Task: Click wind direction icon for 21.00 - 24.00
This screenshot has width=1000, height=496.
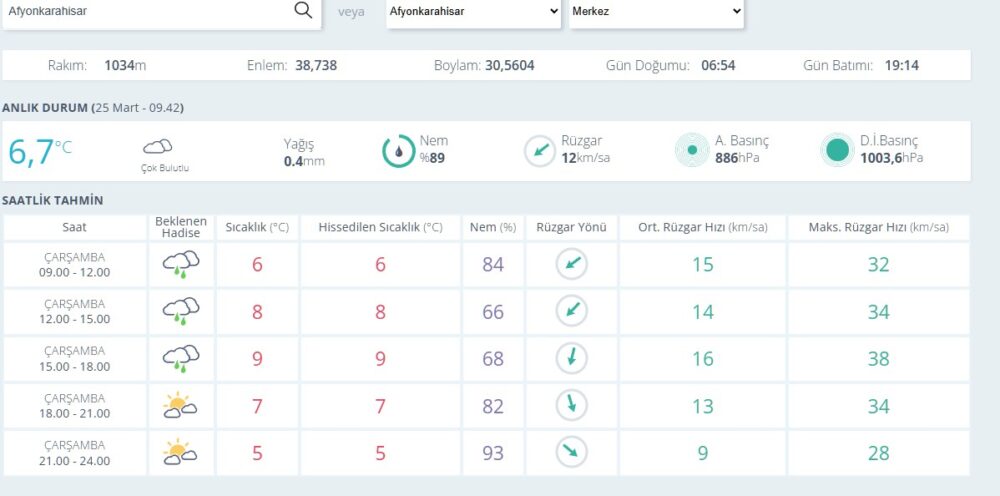Action: (x=572, y=452)
